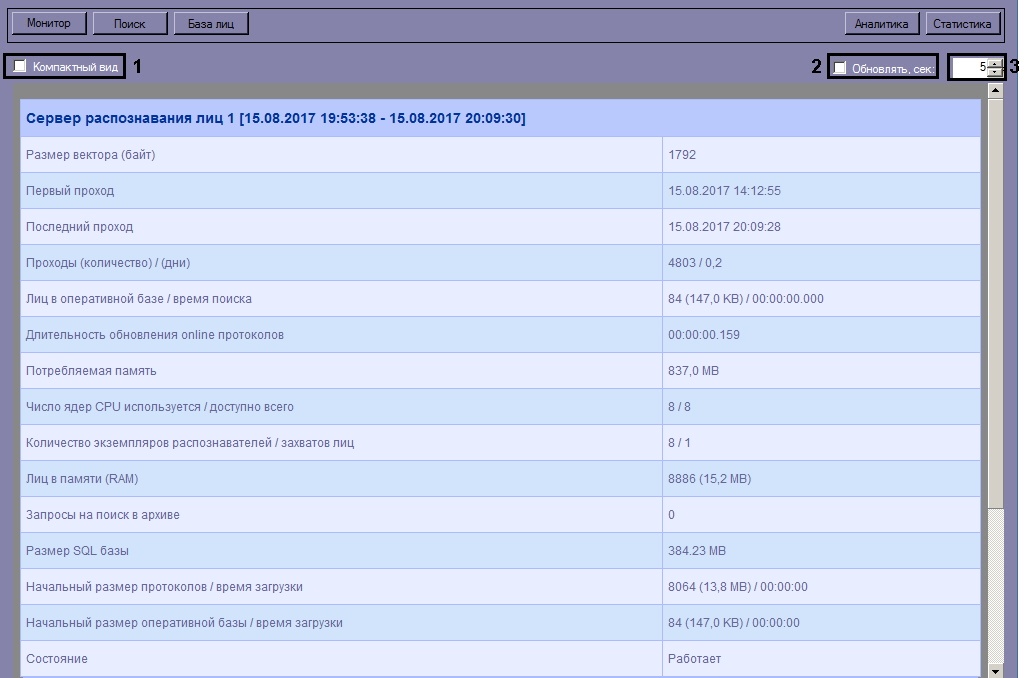Click the scrollbar down arrow

[x=994, y=670]
